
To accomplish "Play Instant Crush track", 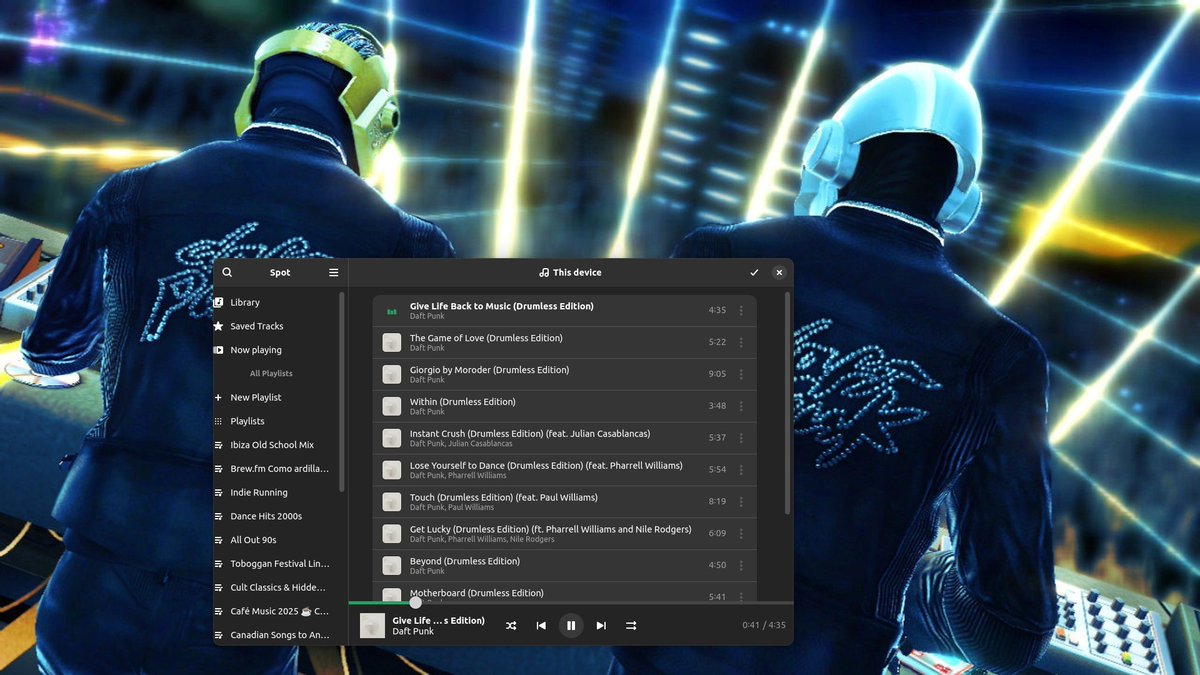I will [565, 438].
